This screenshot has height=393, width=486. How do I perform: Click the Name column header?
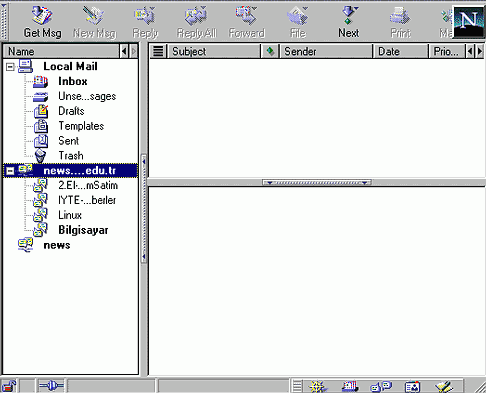(61, 51)
